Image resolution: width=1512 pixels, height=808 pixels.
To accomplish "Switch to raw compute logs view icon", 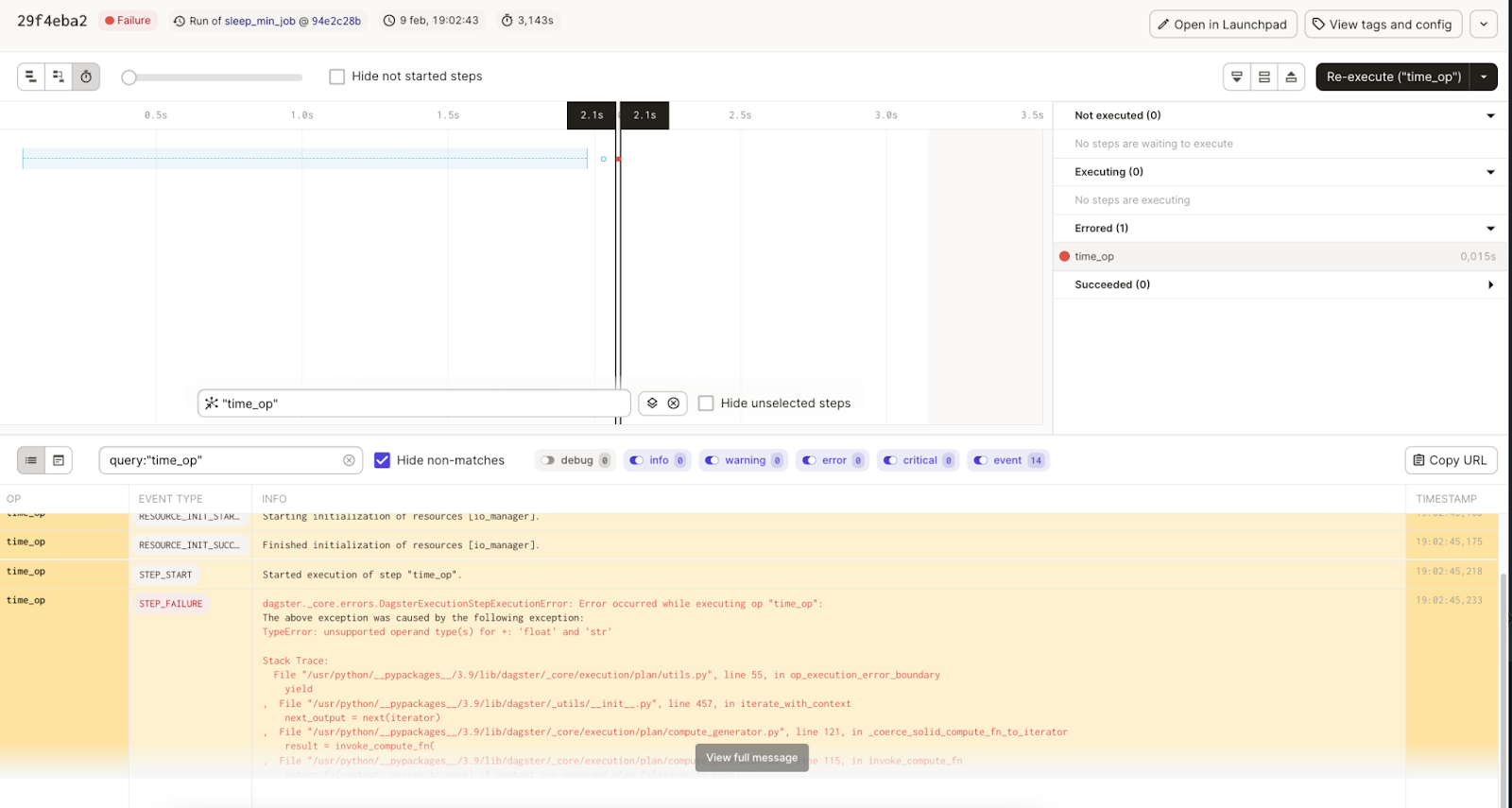I will pos(59,460).
